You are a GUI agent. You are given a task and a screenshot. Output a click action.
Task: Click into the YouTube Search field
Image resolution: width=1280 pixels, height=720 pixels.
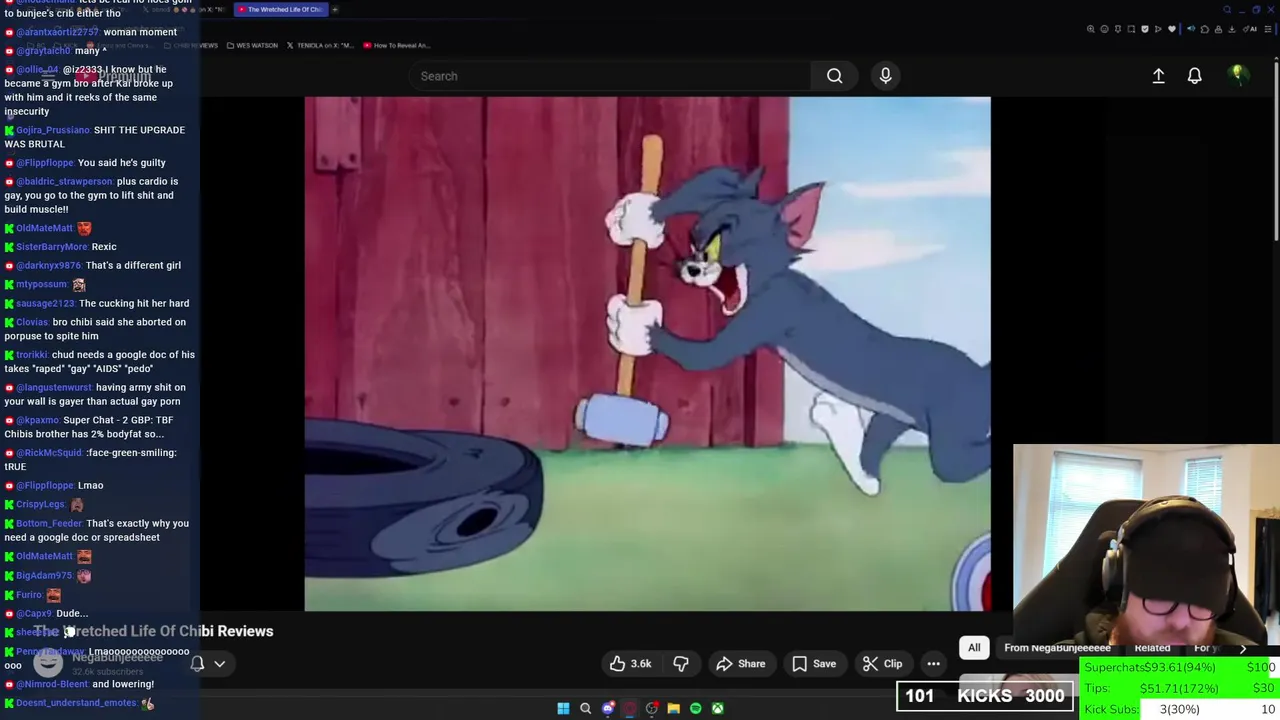coord(610,76)
